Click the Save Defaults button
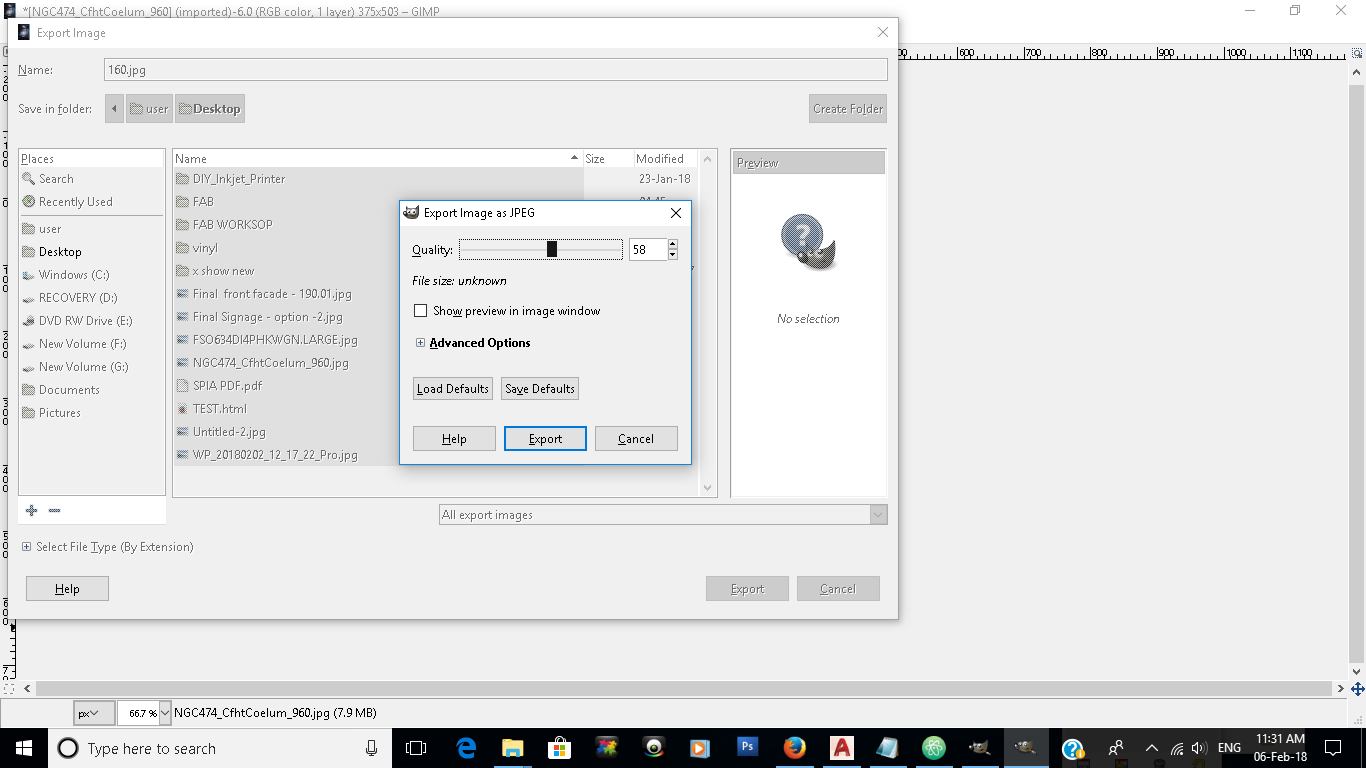Image resolution: width=1366 pixels, height=768 pixels. click(x=540, y=388)
